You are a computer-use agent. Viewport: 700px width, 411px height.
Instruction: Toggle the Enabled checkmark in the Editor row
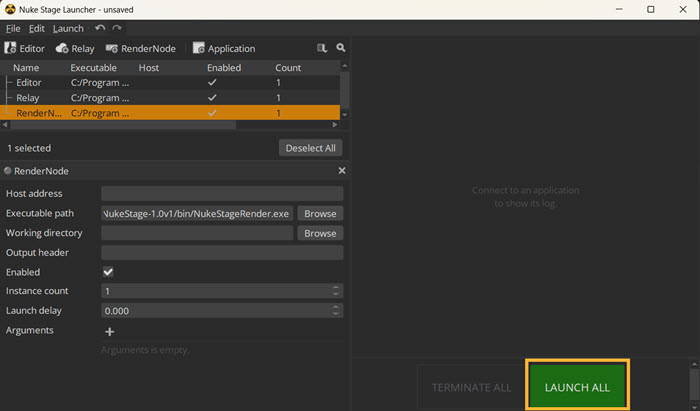[x=211, y=83]
